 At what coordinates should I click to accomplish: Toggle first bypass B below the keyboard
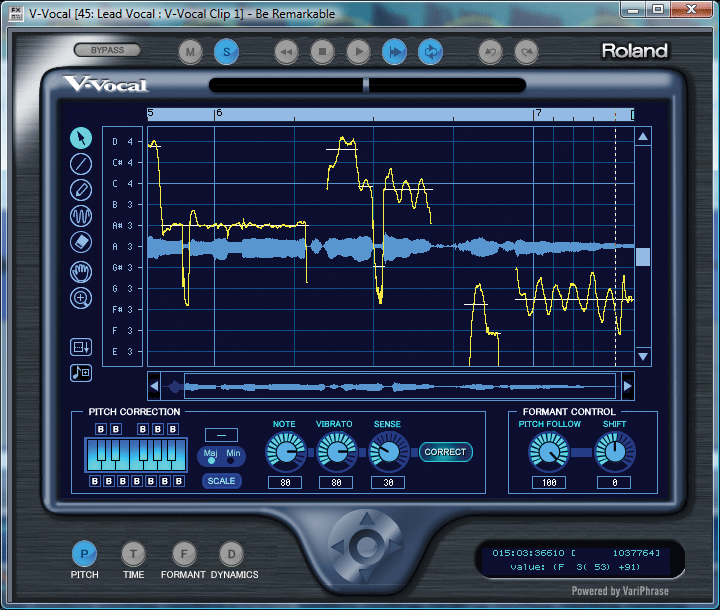pyautogui.click(x=95, y=481)
